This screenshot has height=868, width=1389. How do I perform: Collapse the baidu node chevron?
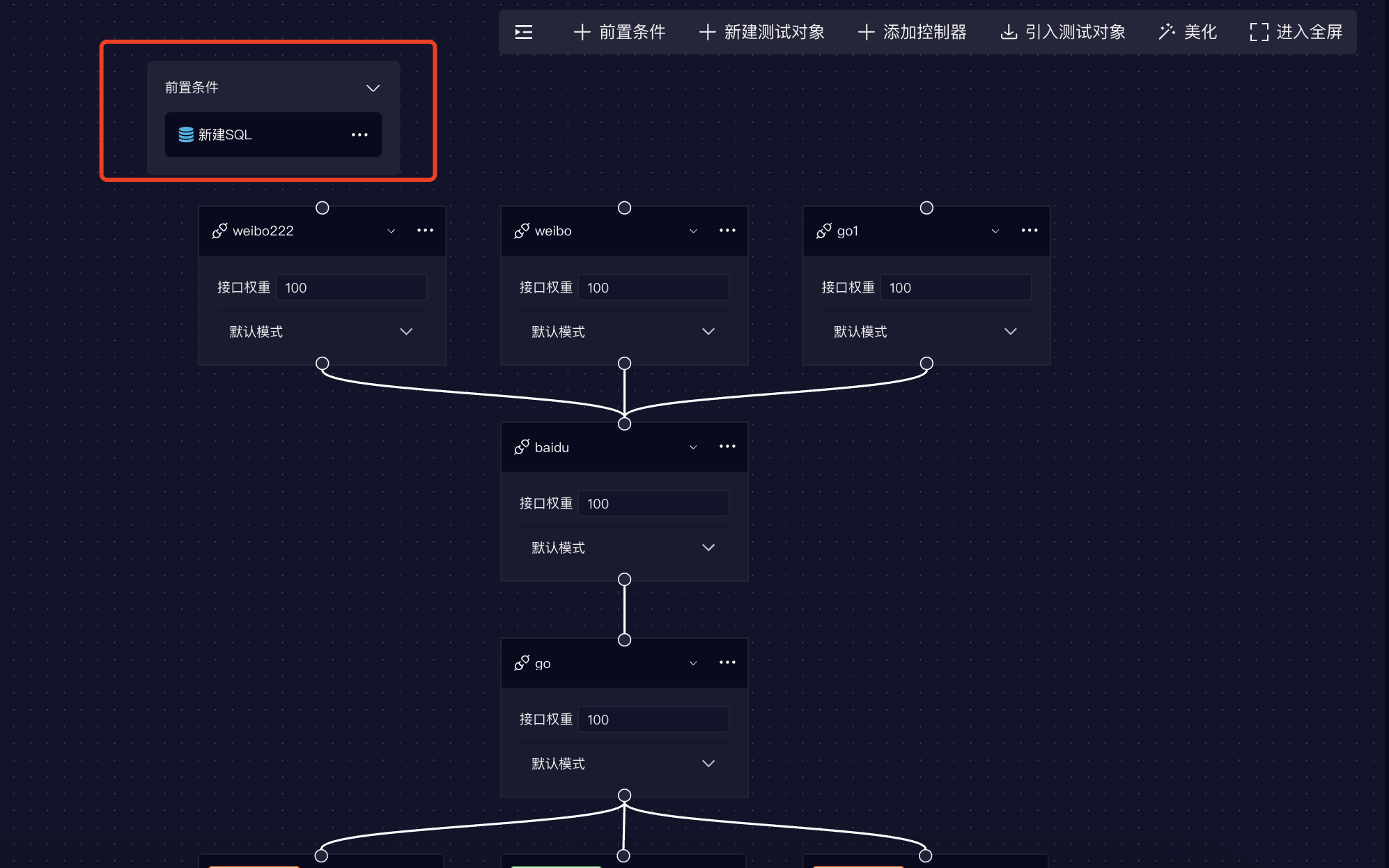[x=693, y=447]
